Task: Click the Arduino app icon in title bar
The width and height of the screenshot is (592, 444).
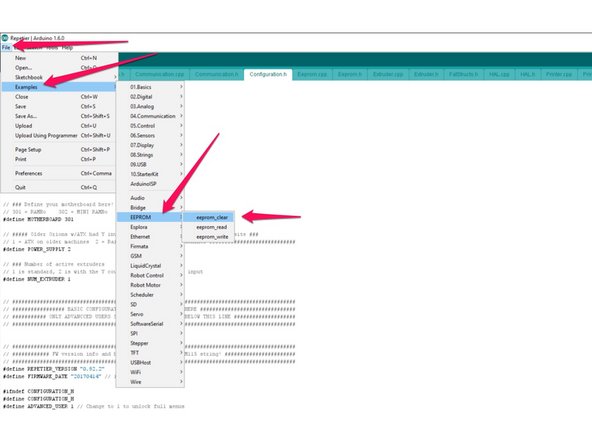Action: 5,38
